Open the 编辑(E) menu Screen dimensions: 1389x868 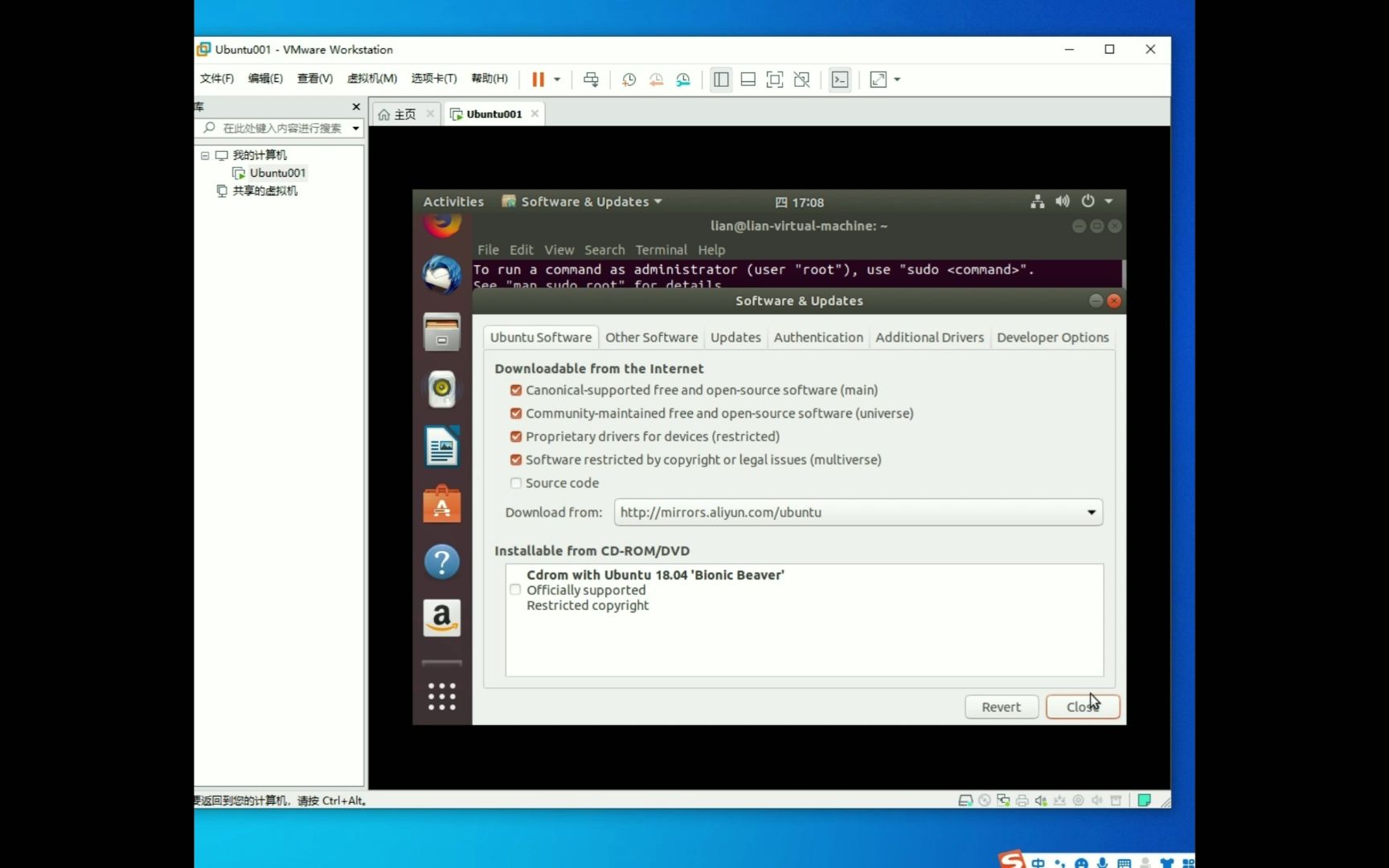click(265, 78)
